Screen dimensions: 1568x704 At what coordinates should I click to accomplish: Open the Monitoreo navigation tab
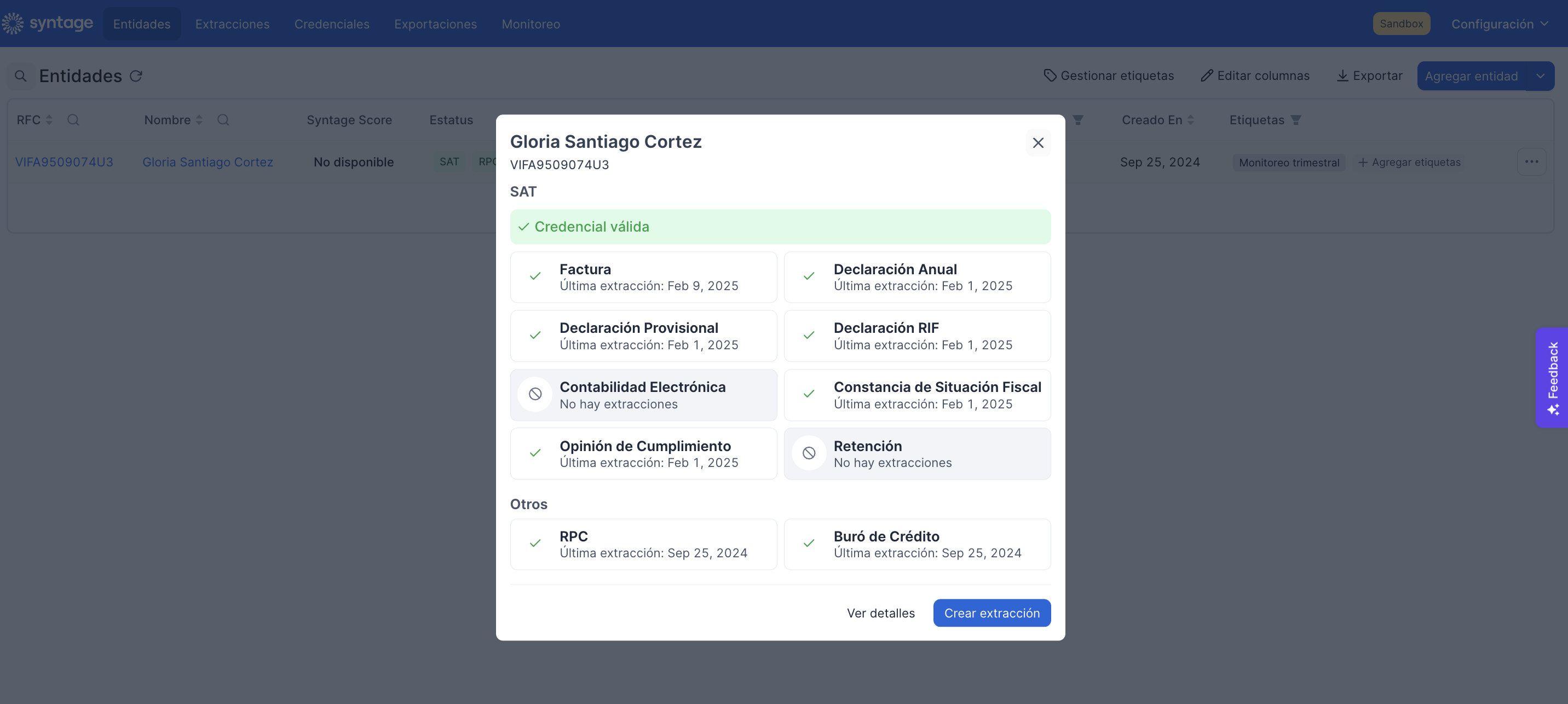[x=531, y=24]
